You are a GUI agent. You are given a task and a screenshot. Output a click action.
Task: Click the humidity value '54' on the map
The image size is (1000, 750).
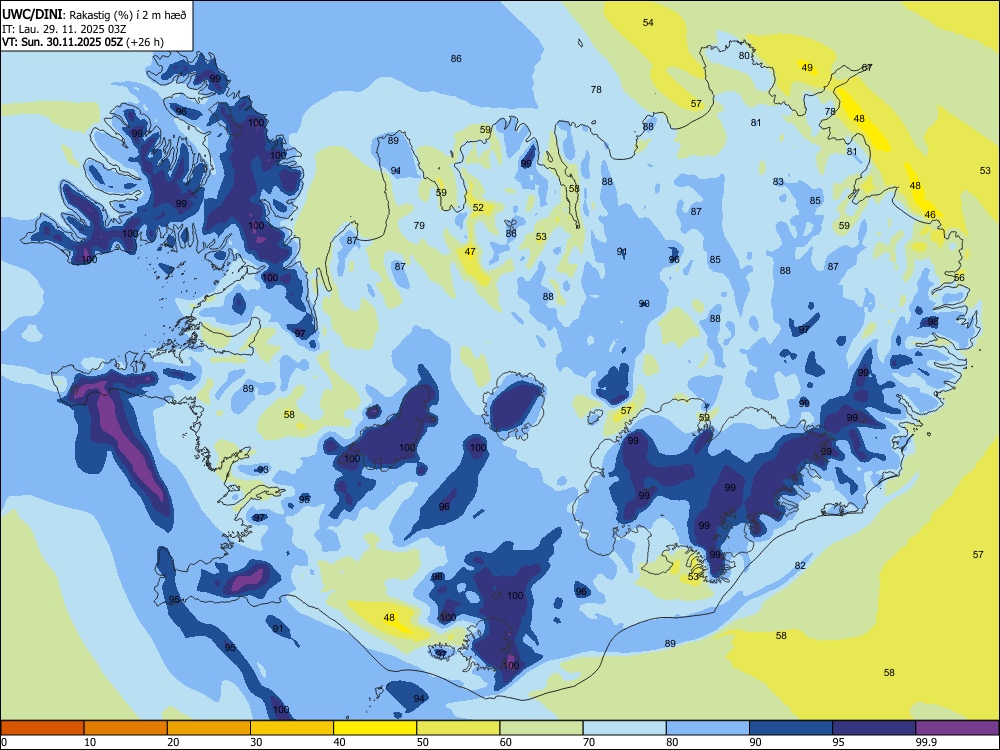click(648, 23)
